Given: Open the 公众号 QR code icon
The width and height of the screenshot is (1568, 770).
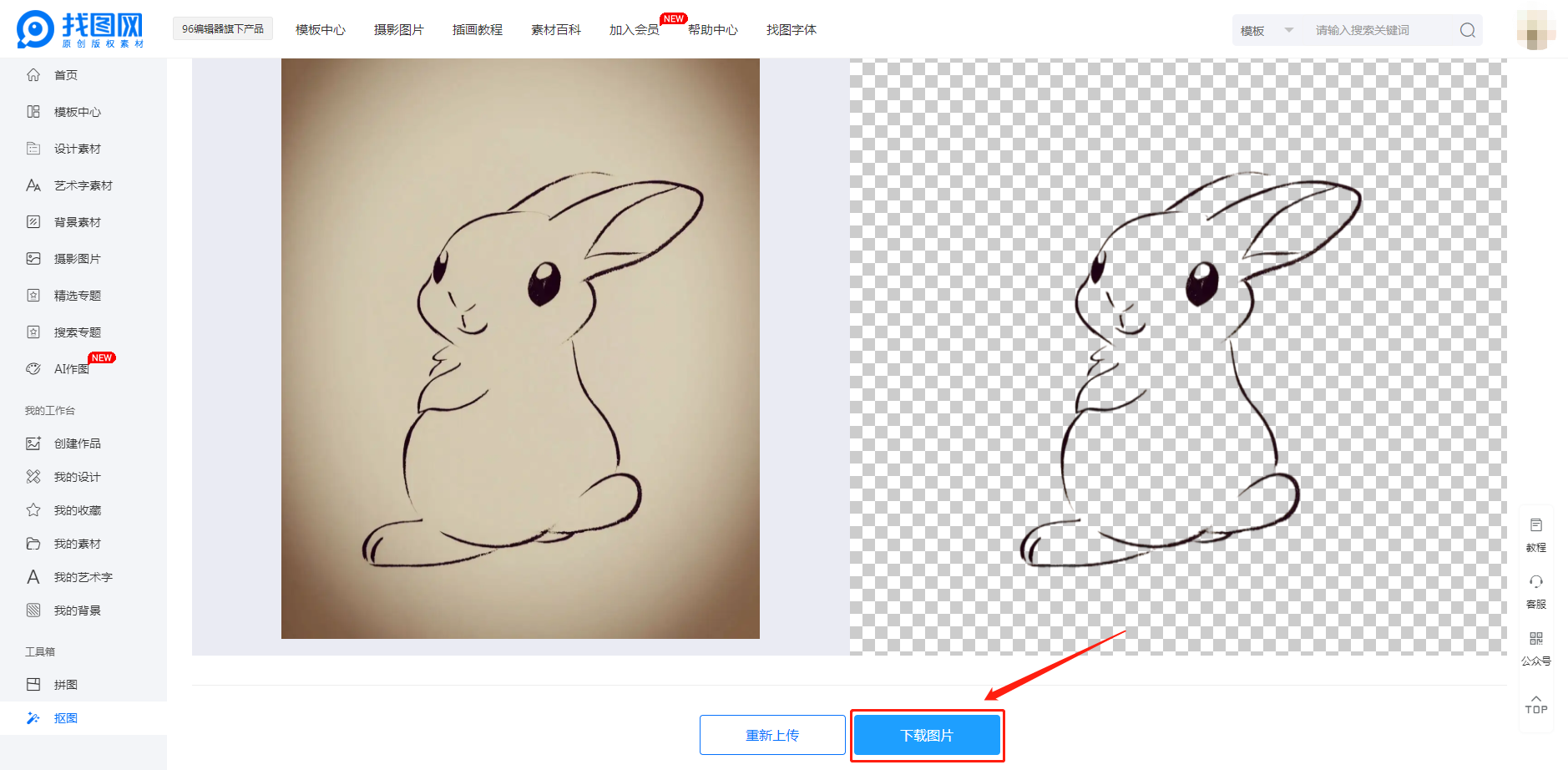Looking at the screenshot, I should [1536, 639].
